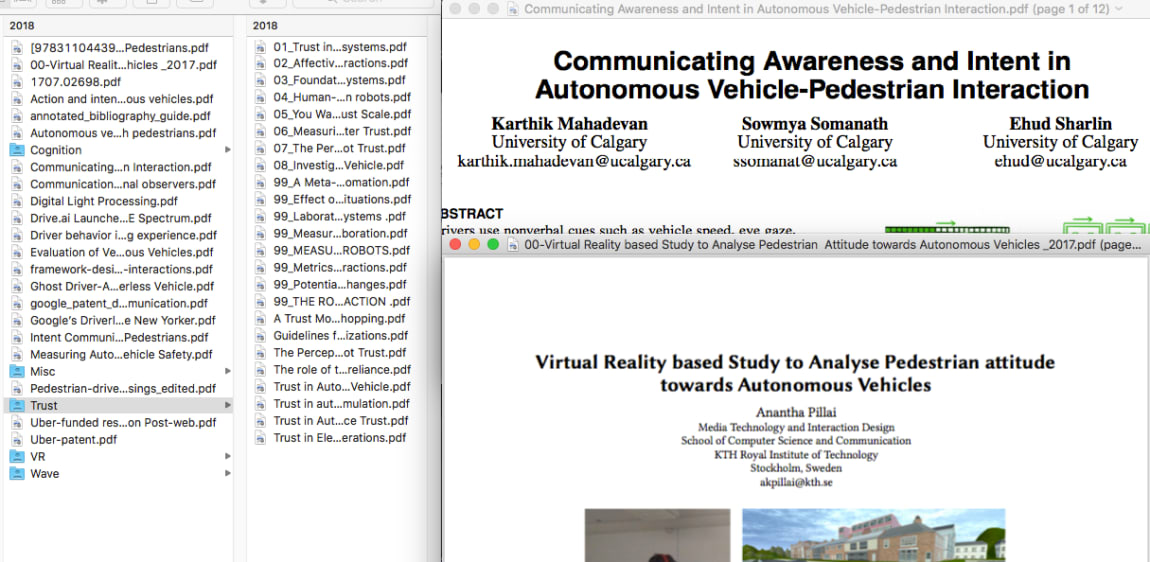This screenshot has height=562, width=1150.
Task: Expand the VR folder arrow
Action: coord(227,456)
